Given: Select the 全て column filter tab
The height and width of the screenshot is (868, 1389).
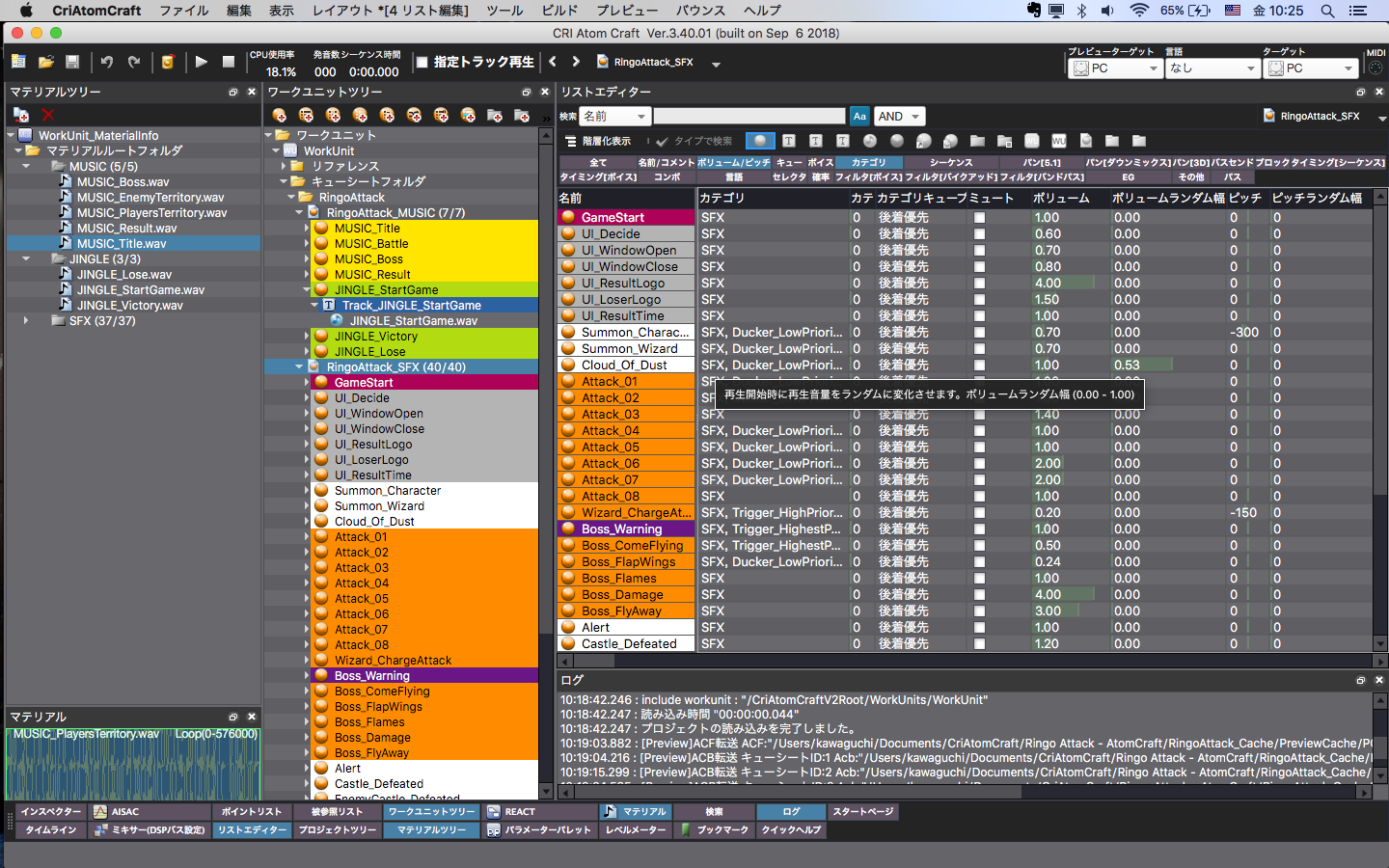Looking at the screenshot, I should 598,162.
